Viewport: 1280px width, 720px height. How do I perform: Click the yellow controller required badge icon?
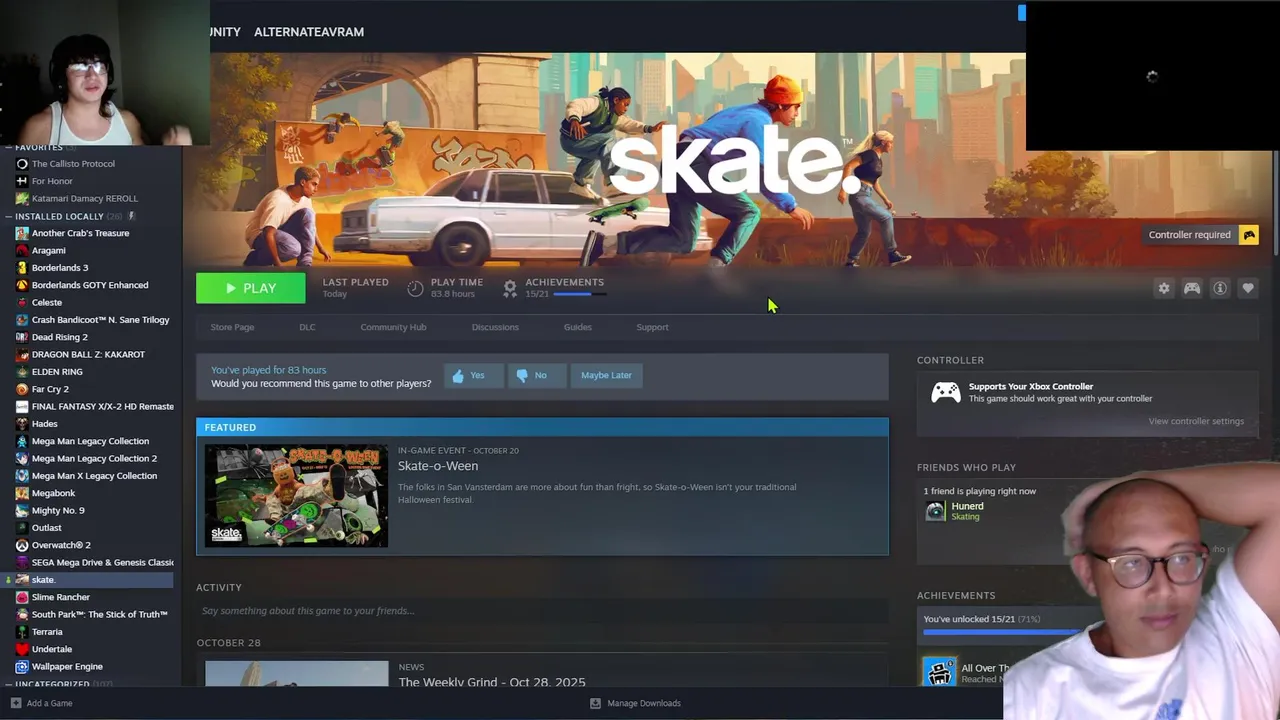[1249, 235]
